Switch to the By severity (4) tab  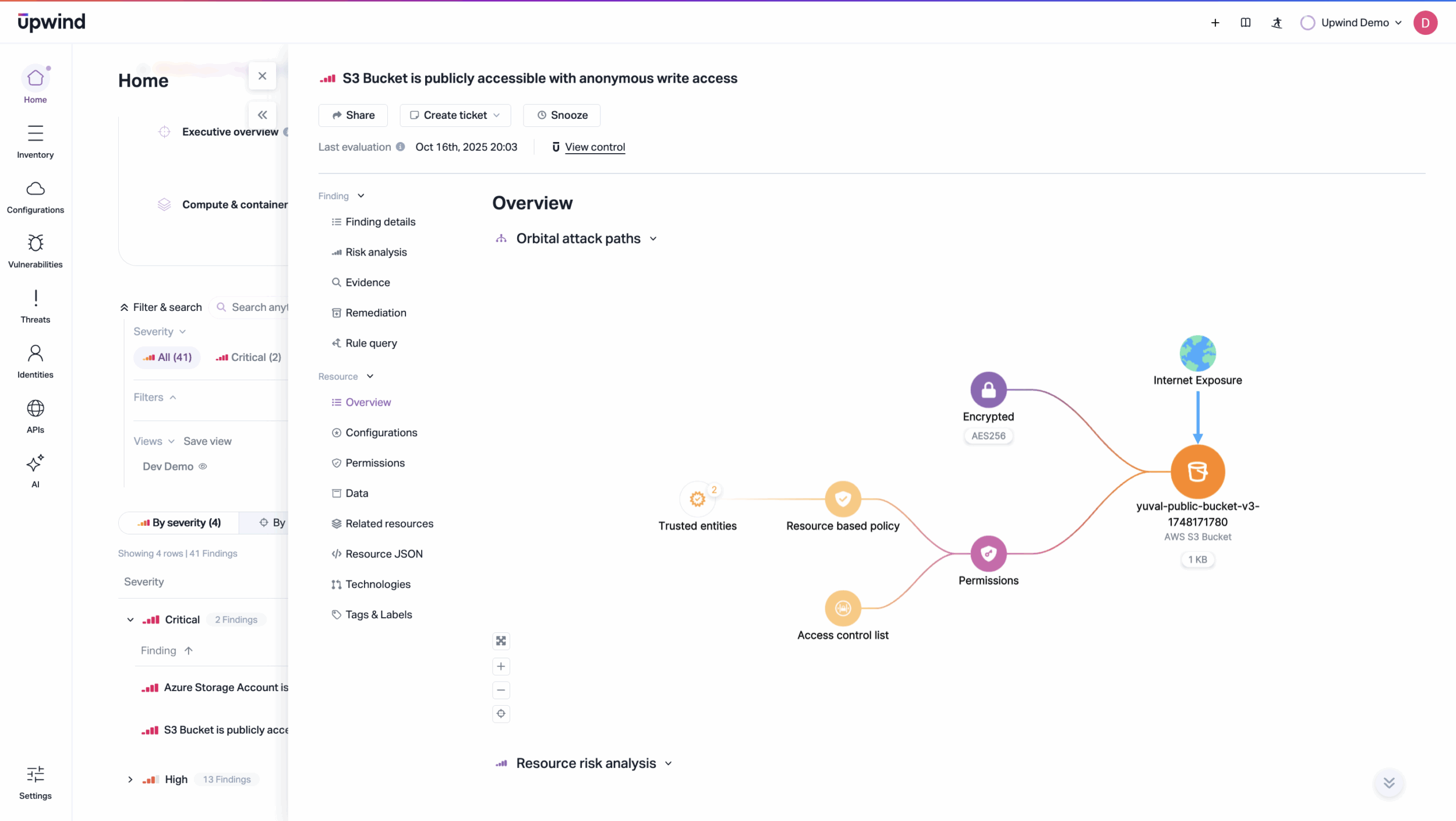coord(179,523)
